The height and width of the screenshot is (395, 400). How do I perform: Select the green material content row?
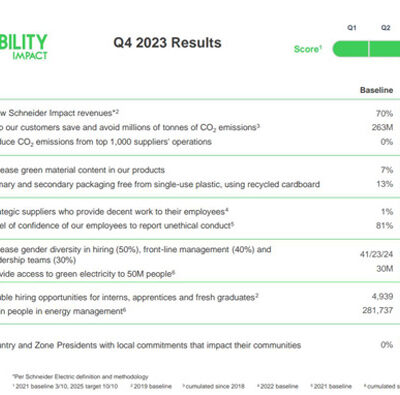pos(200,170)
